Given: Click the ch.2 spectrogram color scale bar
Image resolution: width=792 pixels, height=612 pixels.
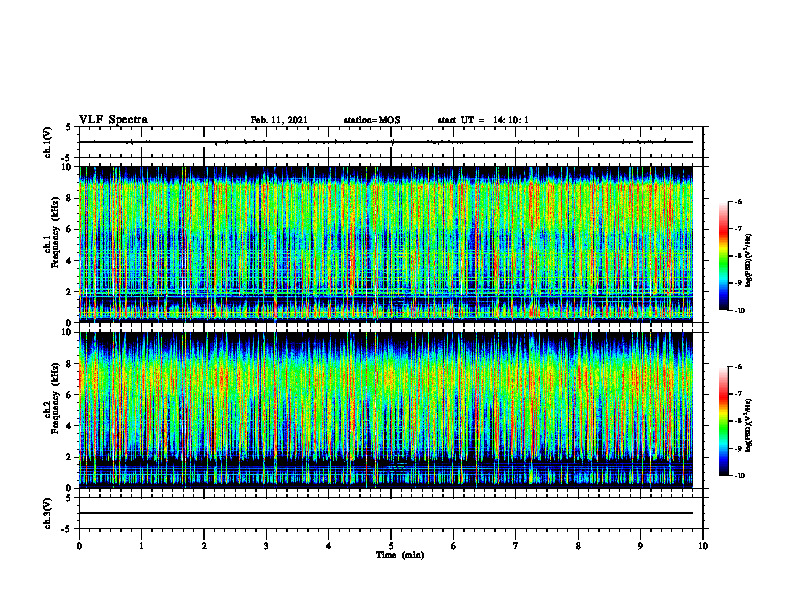Looking at the screenshot, I should click(x=723, y=421).
